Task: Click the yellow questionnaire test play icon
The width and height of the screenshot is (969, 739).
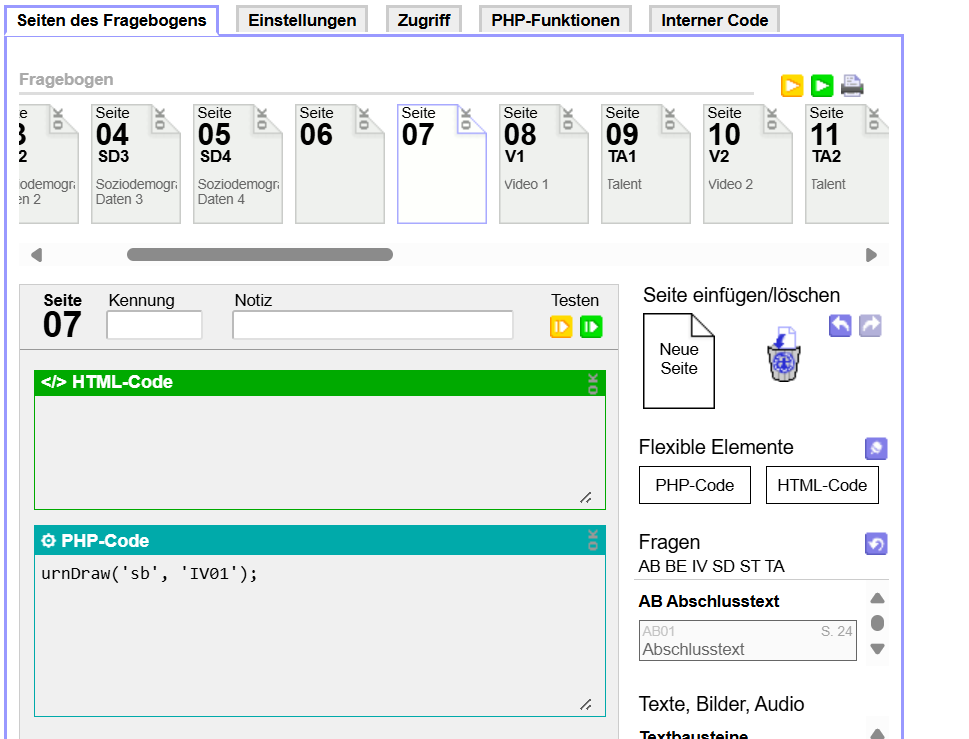Action: point(792,86)
